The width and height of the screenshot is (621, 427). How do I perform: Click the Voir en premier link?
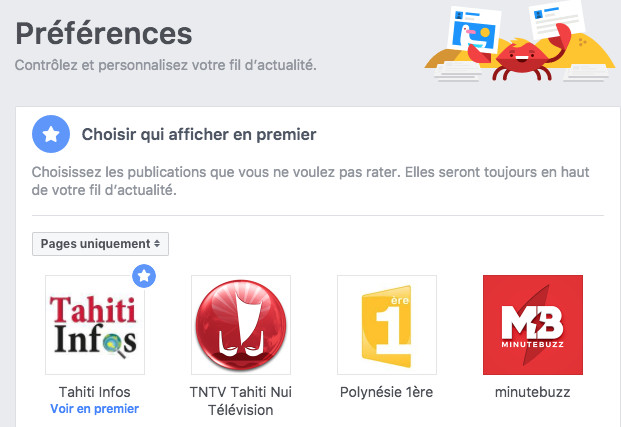(95, 408)
